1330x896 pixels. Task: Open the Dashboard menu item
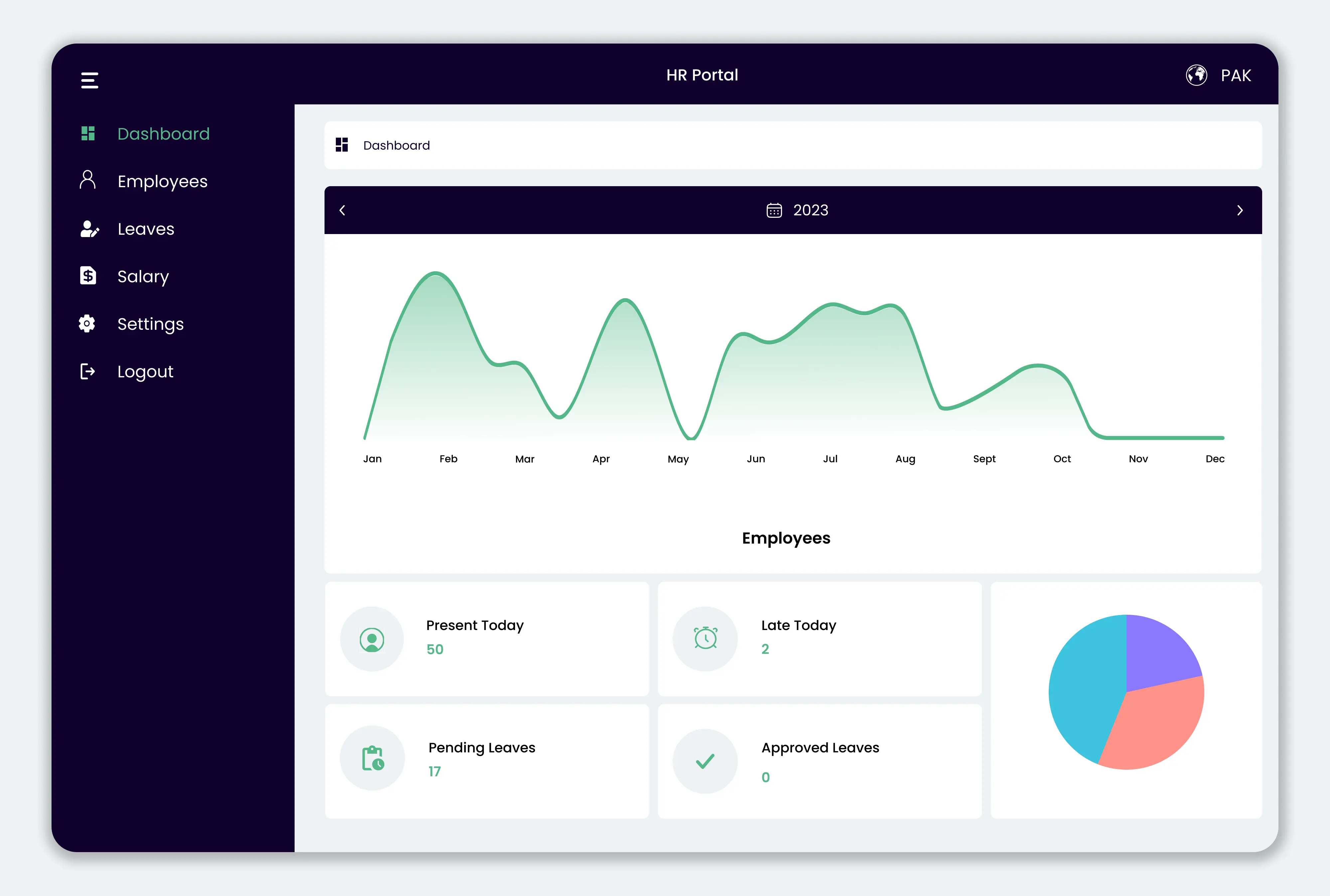click(x=163, y=134)
